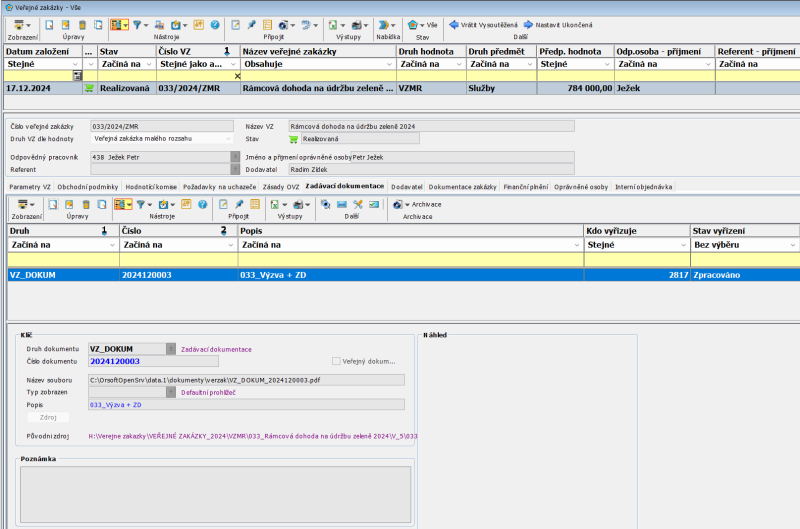The image size is (800, 529).
Task: Switch to the Dokumentace zakázky tab
Action: [x=463, y=187]
